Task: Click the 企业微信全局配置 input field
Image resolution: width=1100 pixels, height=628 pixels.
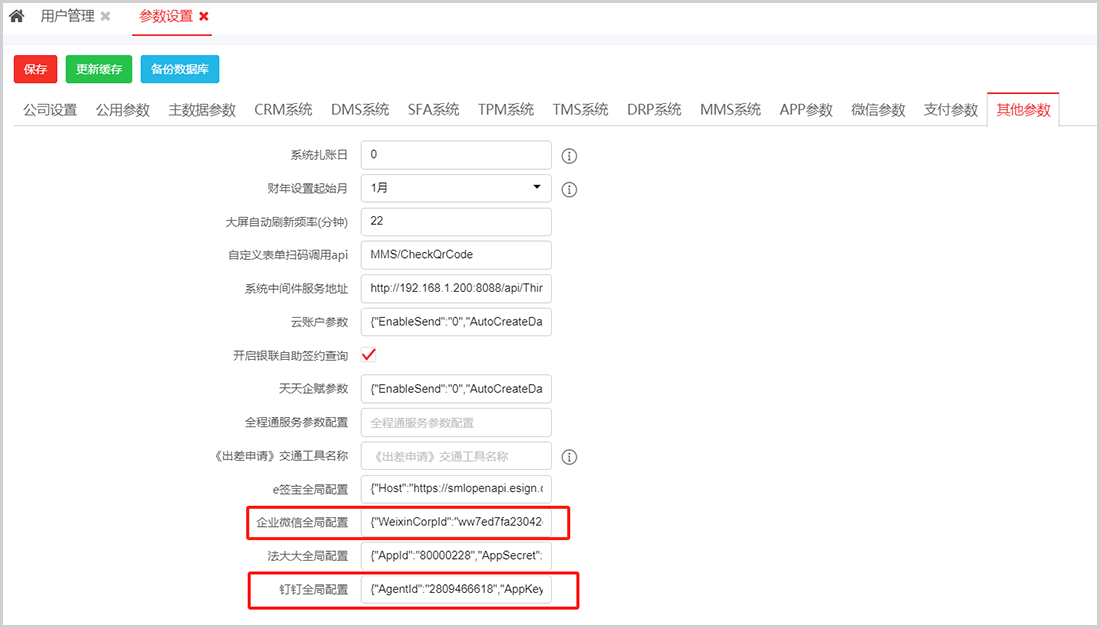Action: click(456, 523)
